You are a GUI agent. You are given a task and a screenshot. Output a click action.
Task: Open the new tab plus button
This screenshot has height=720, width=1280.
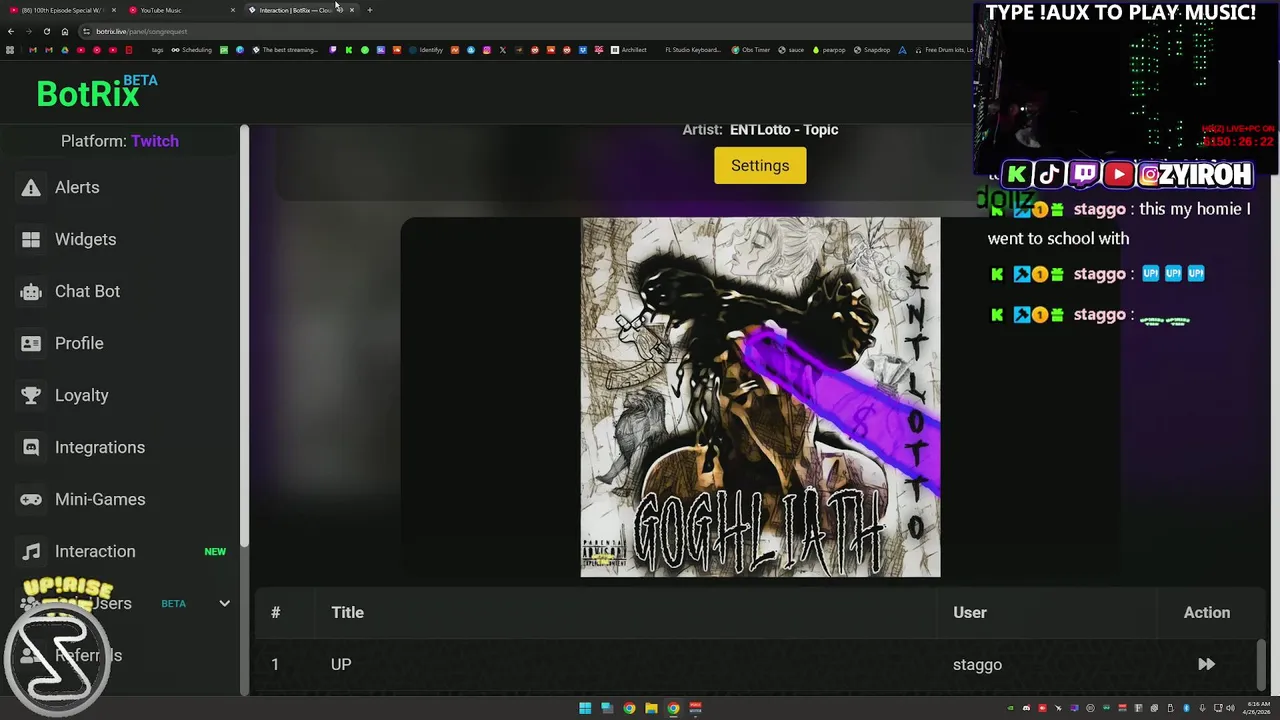coord(370,10)
